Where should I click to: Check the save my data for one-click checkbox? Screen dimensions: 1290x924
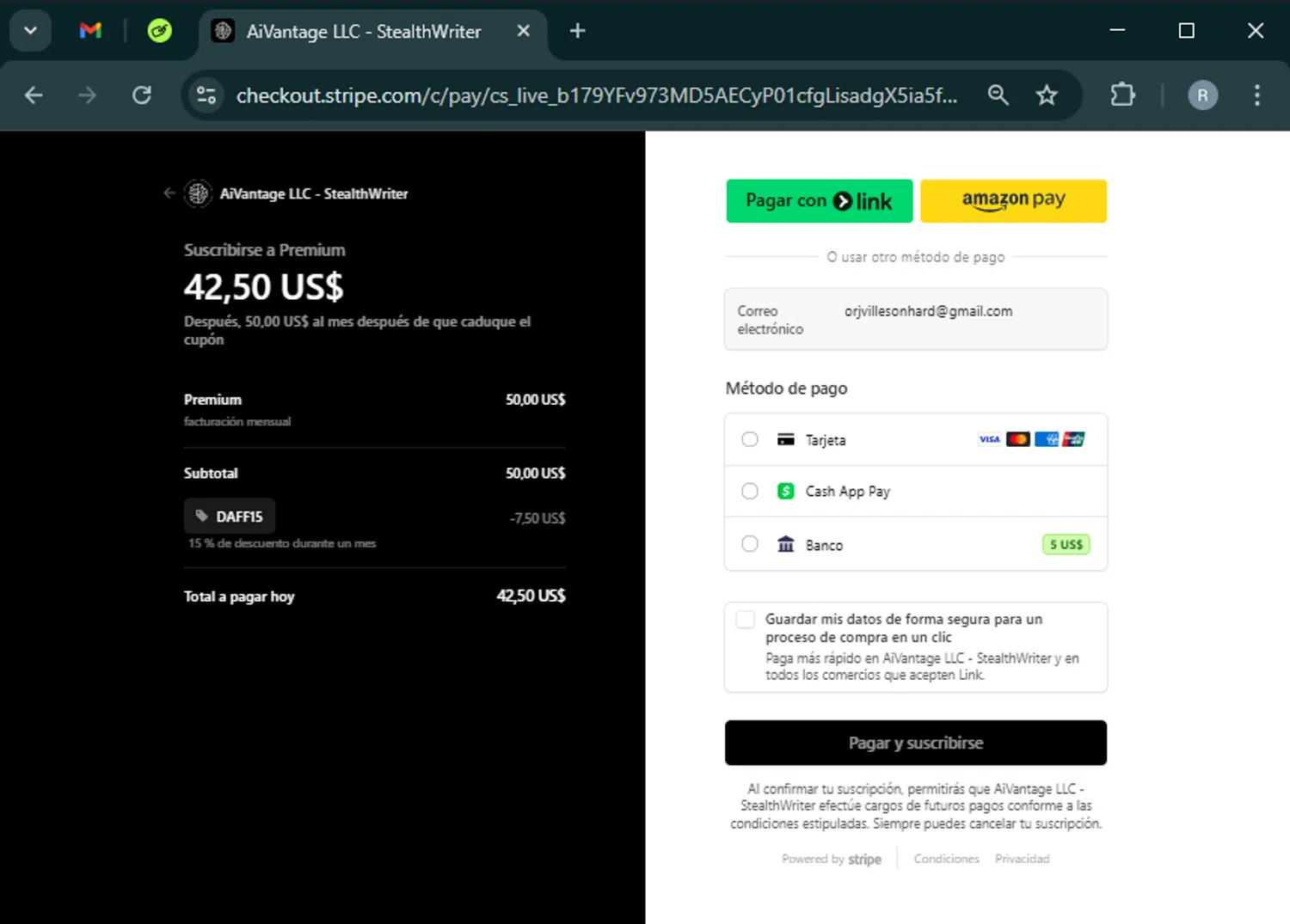pyautogui.click(x=746, y=620)
